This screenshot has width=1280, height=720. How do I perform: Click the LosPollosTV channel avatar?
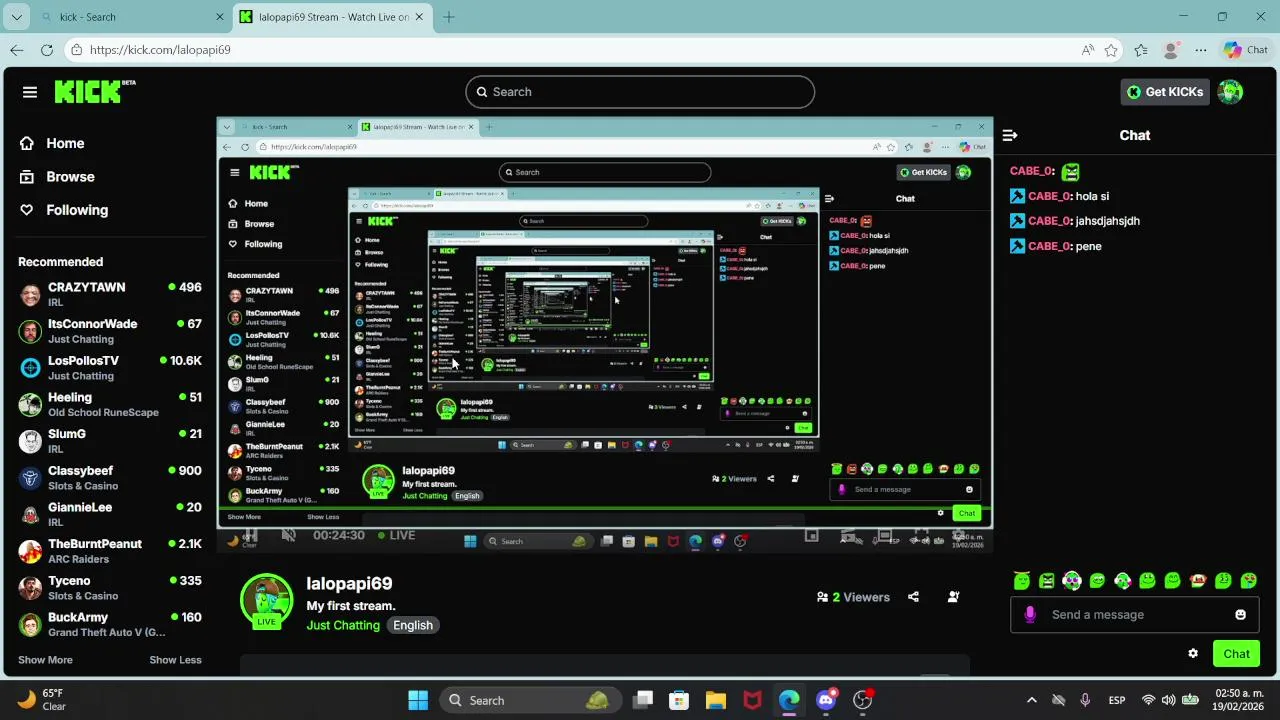pos(31,368)
